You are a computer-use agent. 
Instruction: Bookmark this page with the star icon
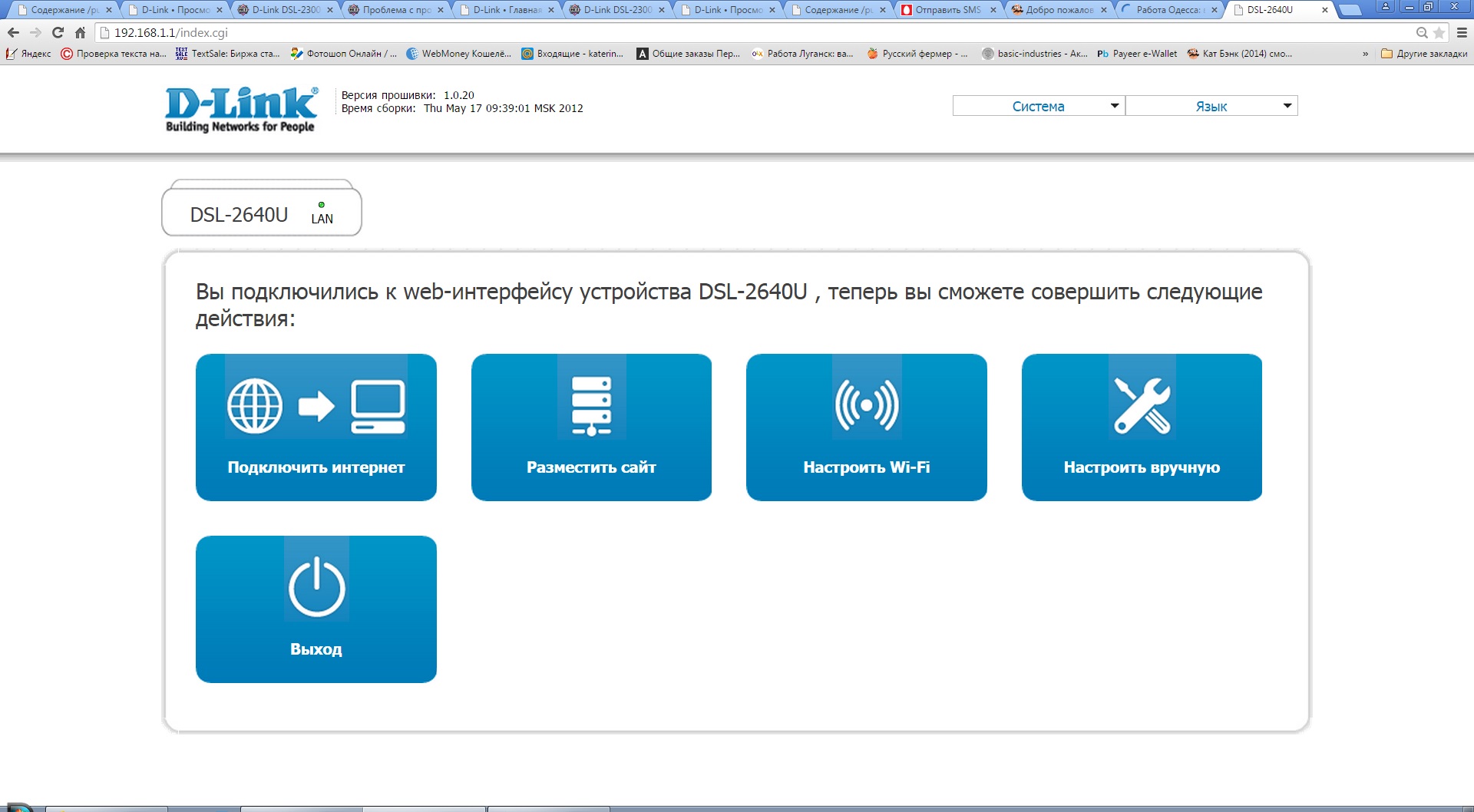pos(1439,33)
